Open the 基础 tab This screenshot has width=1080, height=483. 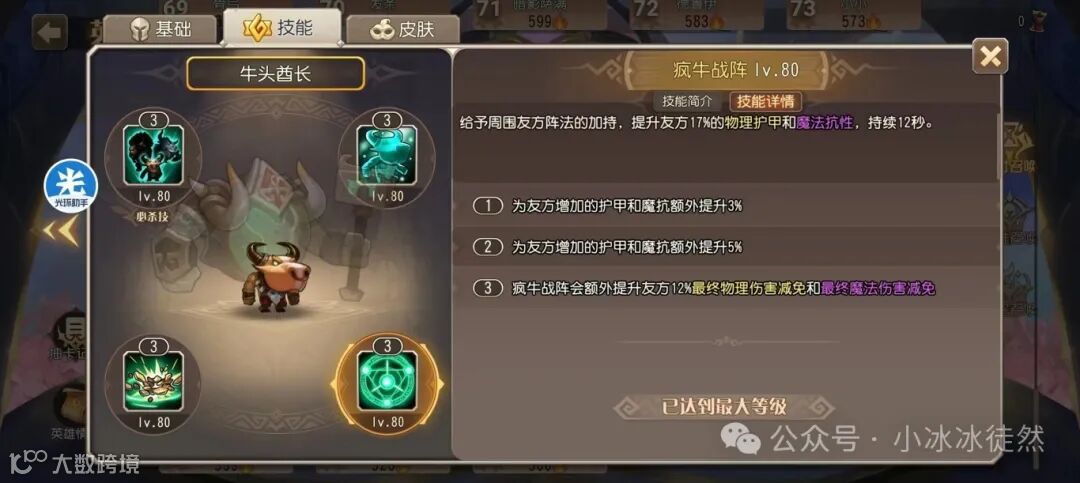161,30
